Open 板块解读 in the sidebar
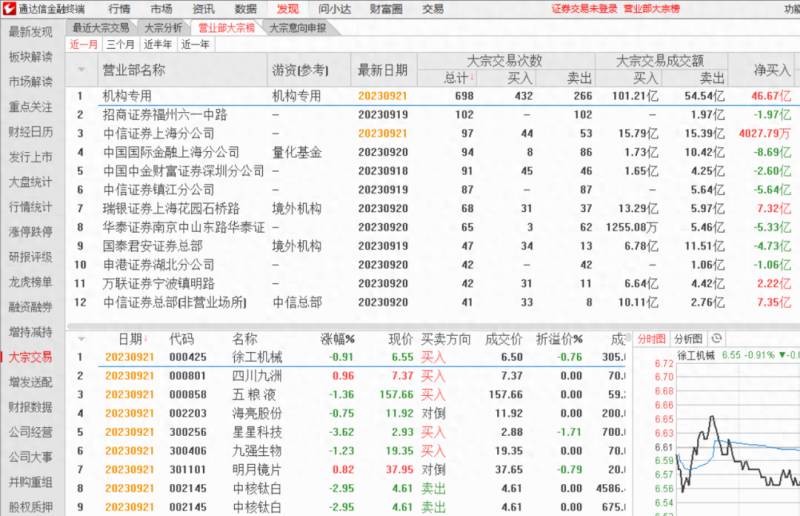Screen dimensions: 800x516 (x=31, y=57)
